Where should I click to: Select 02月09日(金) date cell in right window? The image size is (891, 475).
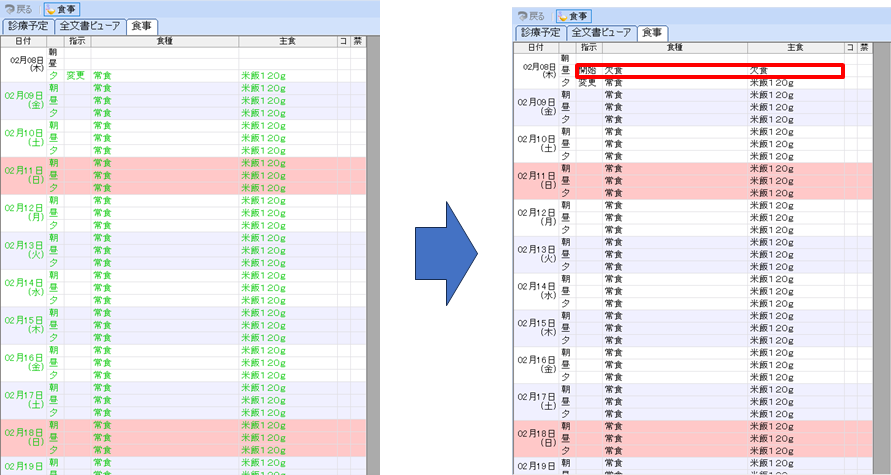coord(536,107)
